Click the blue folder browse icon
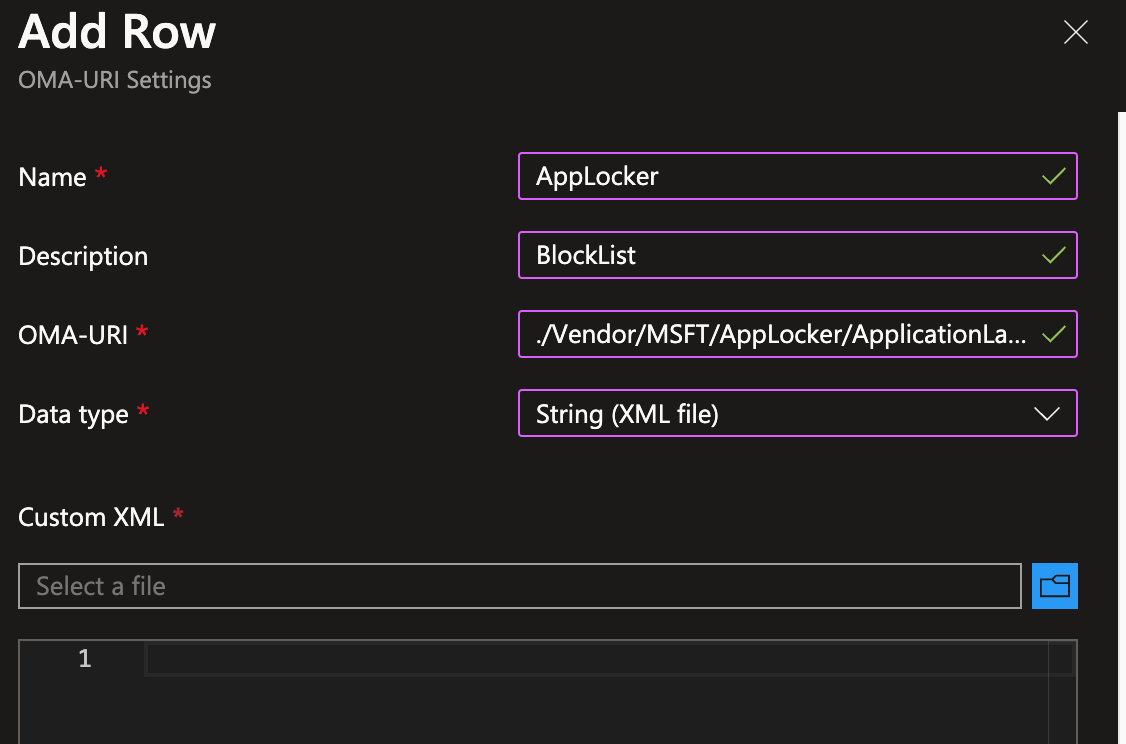 click(x=1054, y=586)
